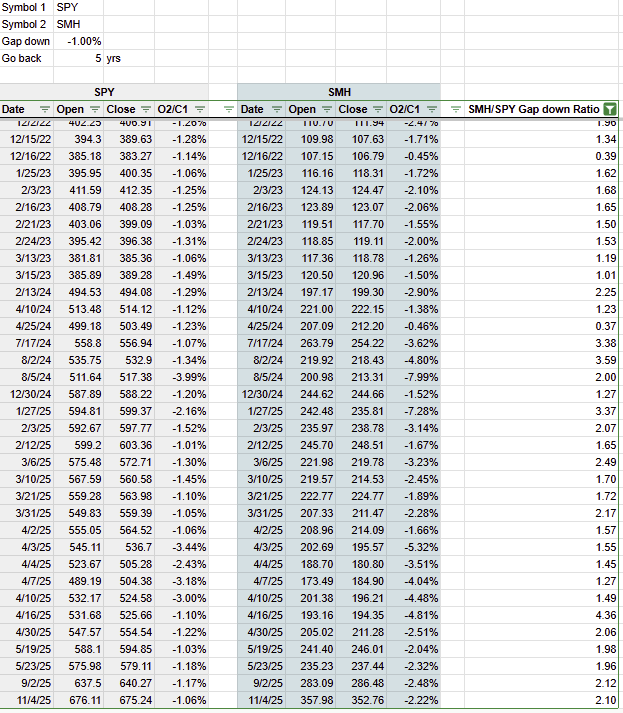Open the SMH Close column filter
Image resolution: width=623 pixels, height=713 pixels.
click(x=377, y=109)
